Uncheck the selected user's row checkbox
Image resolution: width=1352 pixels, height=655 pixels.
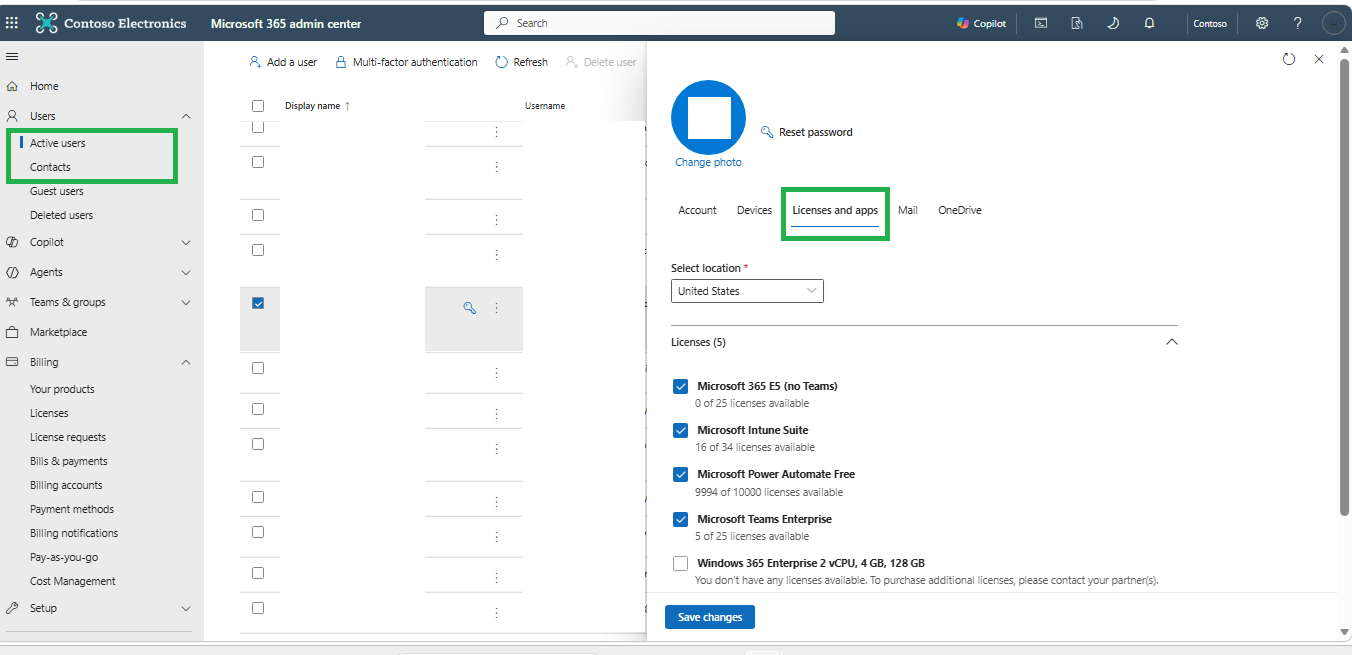point(258,303)
